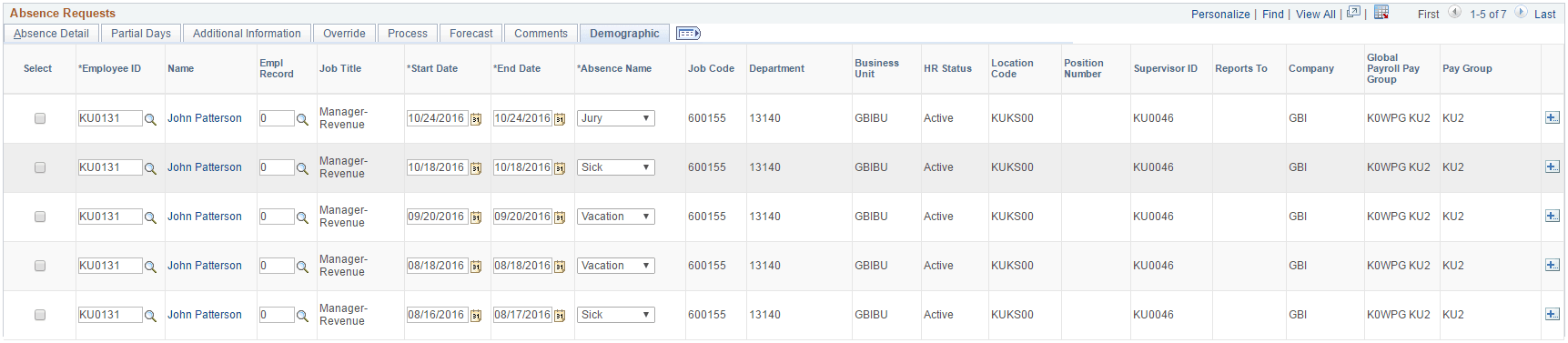This screenshot has height=343, width=1568.
Task: Select the Demographic tab
Action: 624,34
